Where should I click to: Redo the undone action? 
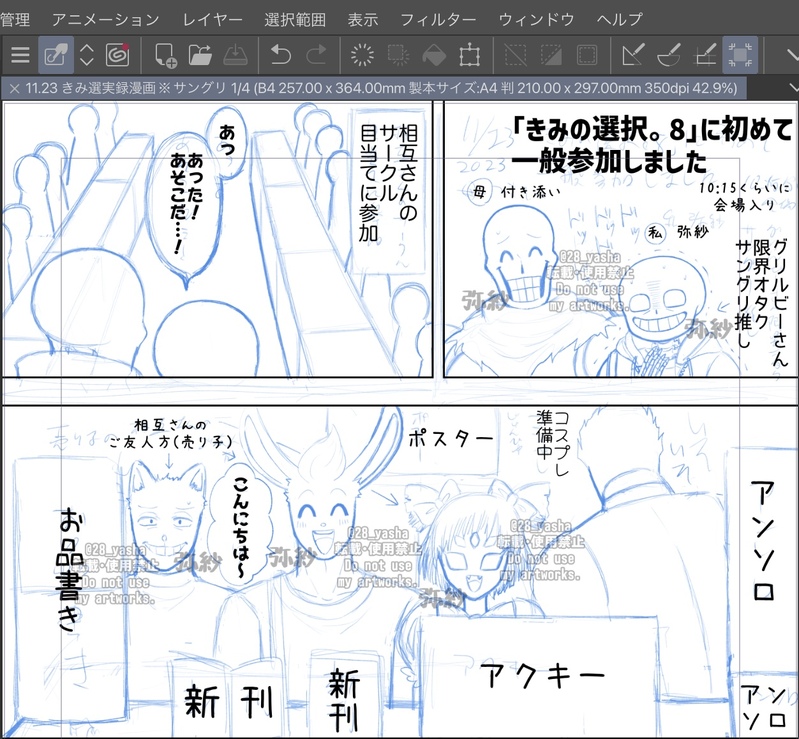(316, 55)
